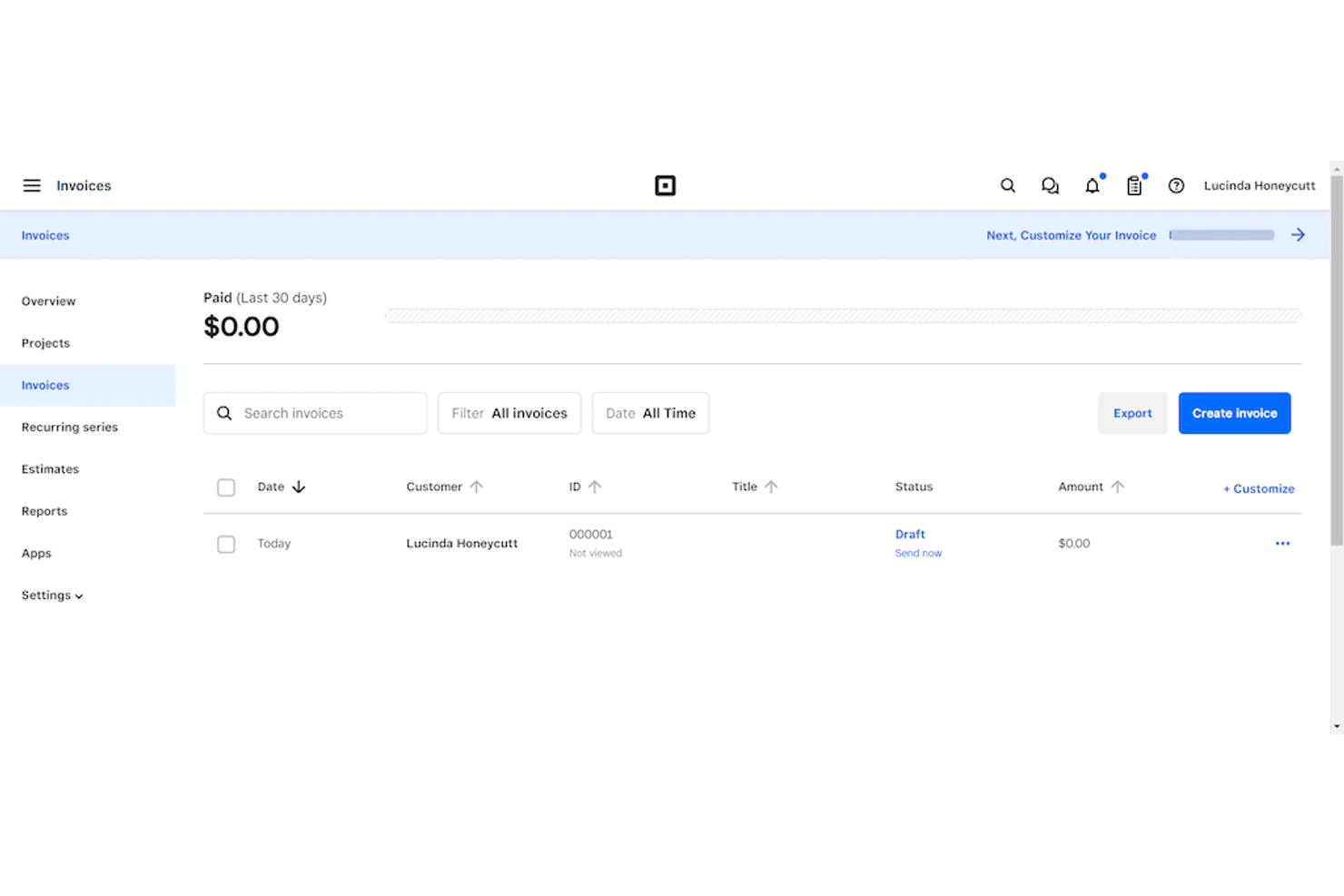
Task: Click Send now under the Draft status
Action: click(x=918, y=553)
